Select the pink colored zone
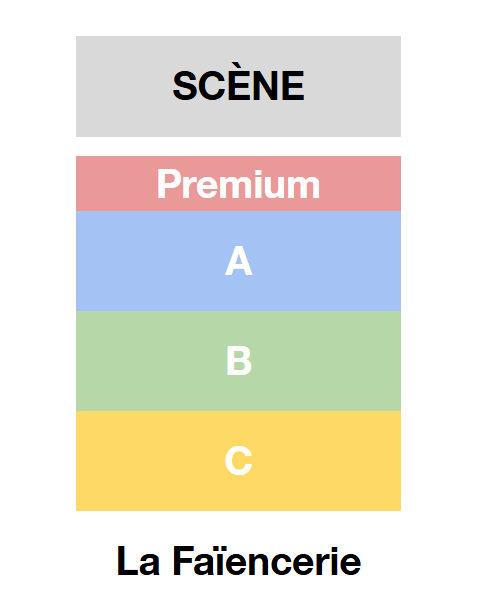 (238, 184)
